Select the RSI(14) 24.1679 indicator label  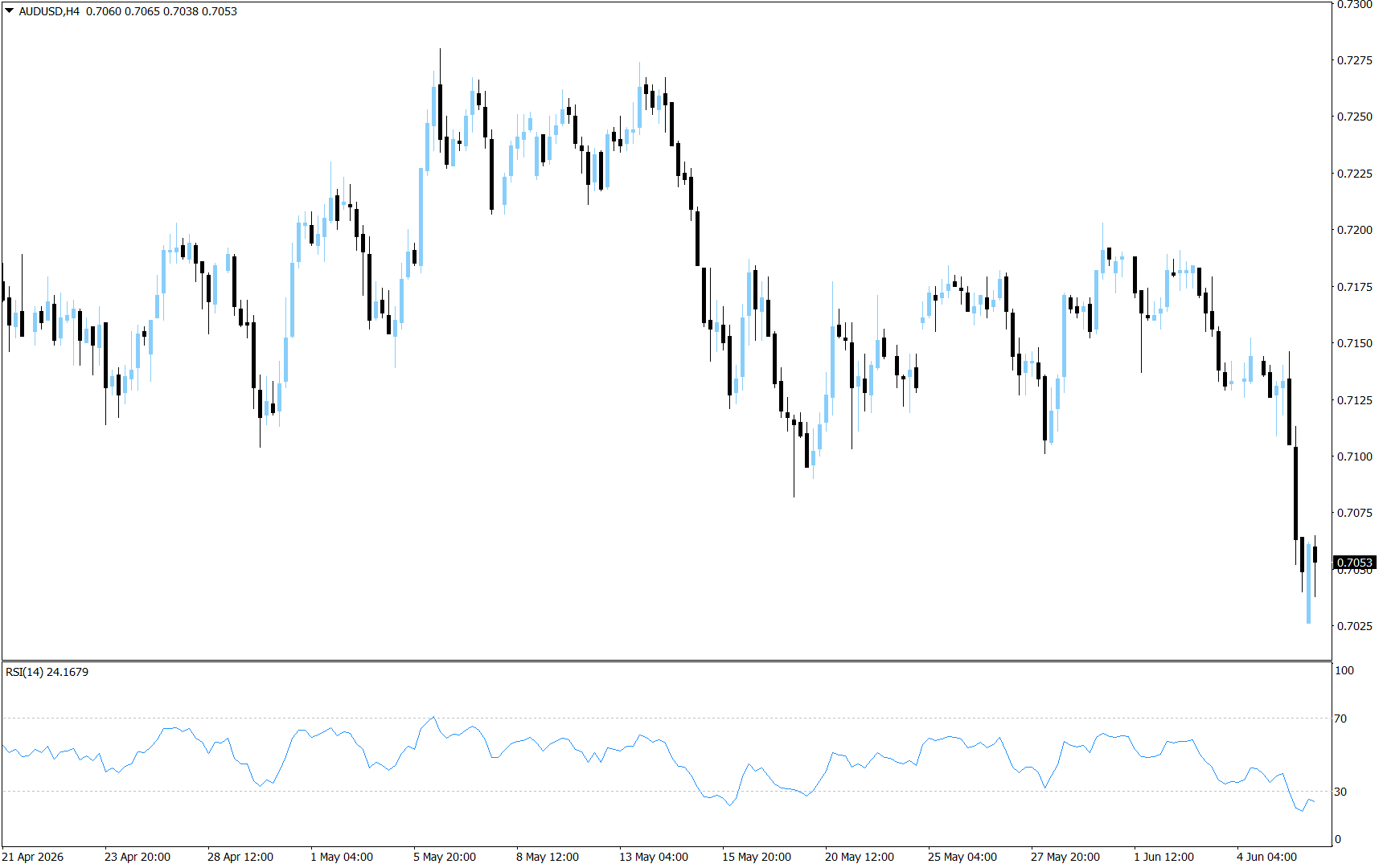coord(47,672)
